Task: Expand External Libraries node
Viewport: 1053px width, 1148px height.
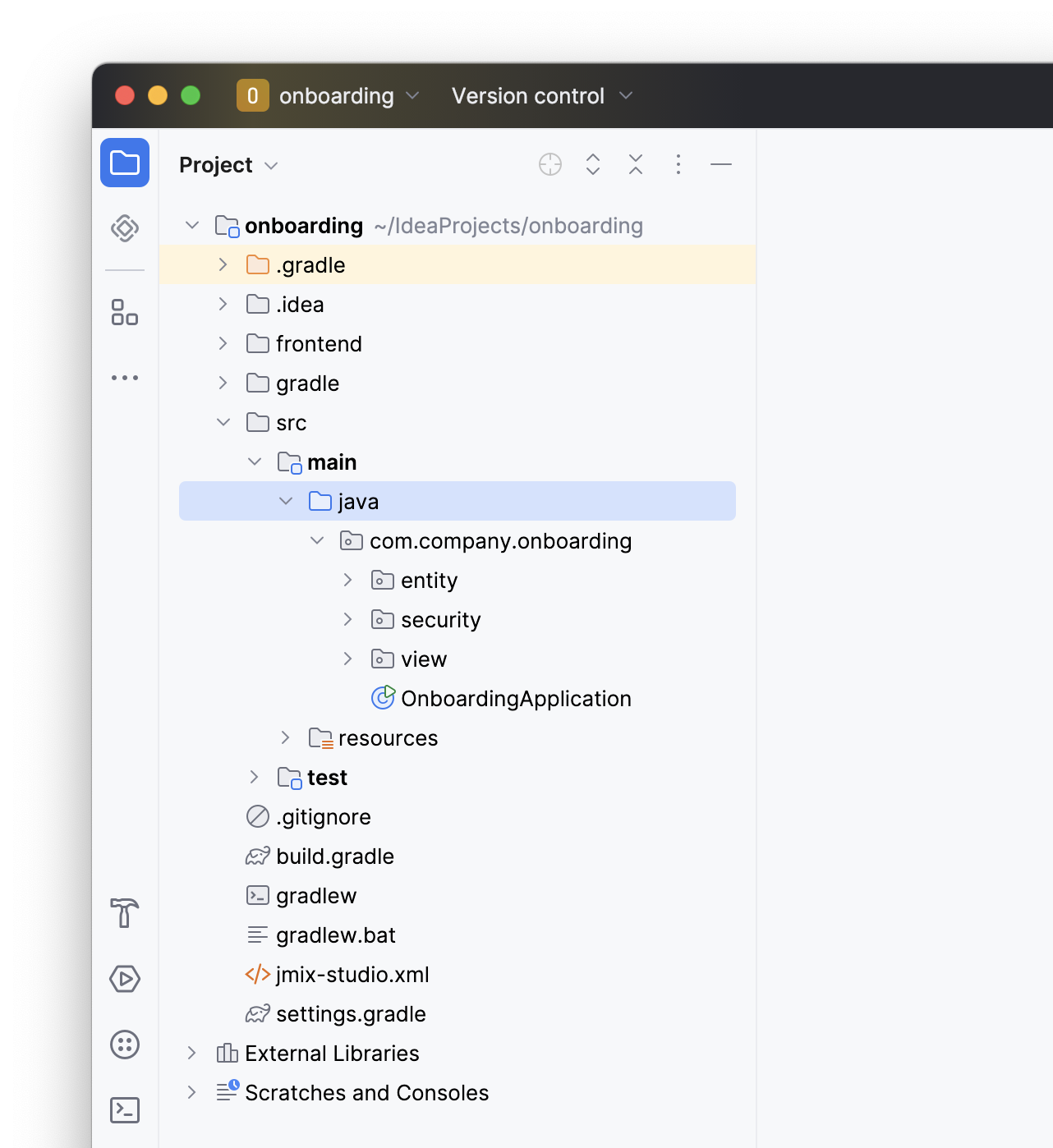Action: click(x=191, y=1054)
